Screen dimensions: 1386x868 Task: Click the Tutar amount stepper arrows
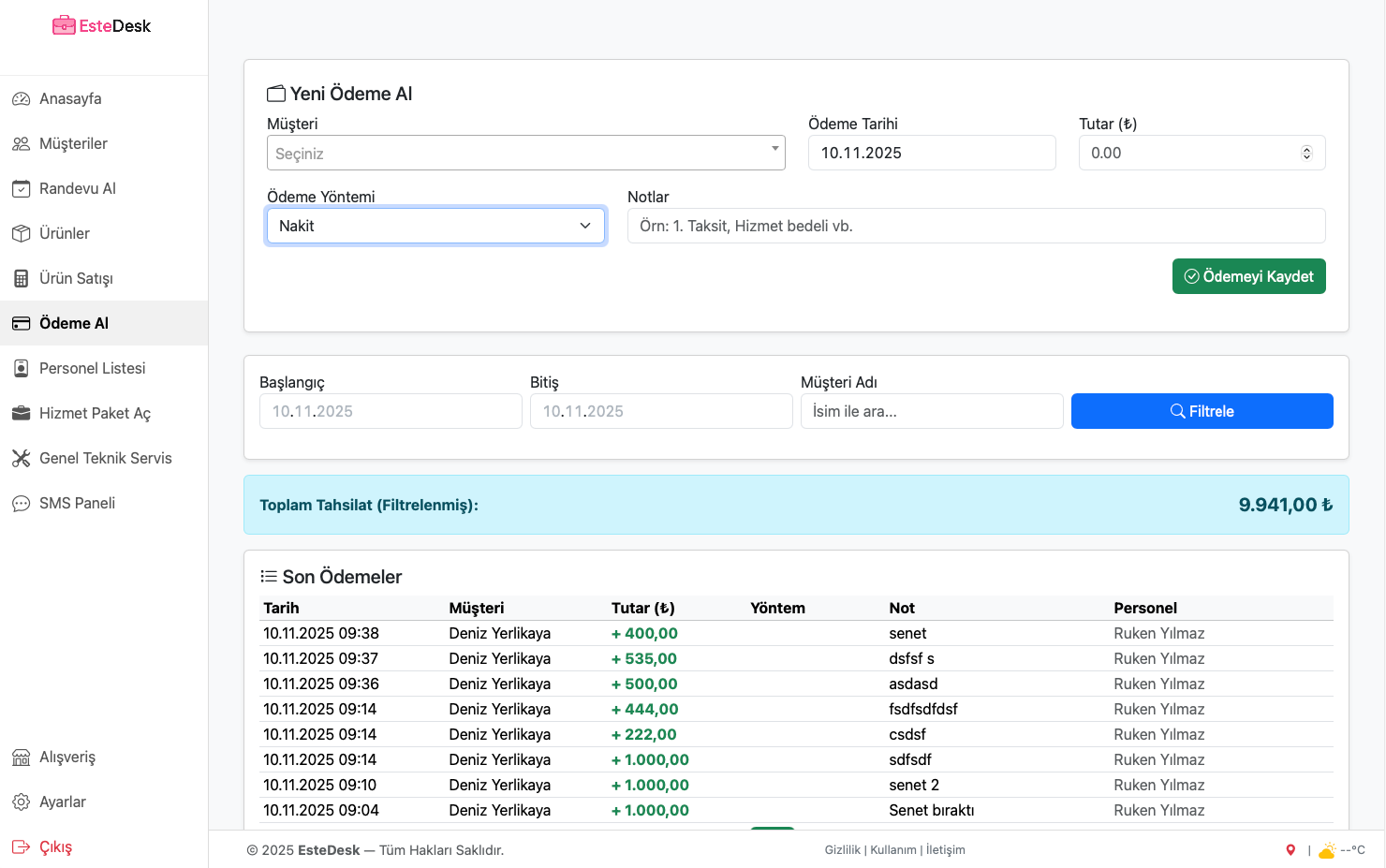click(x=1306, y=153)
